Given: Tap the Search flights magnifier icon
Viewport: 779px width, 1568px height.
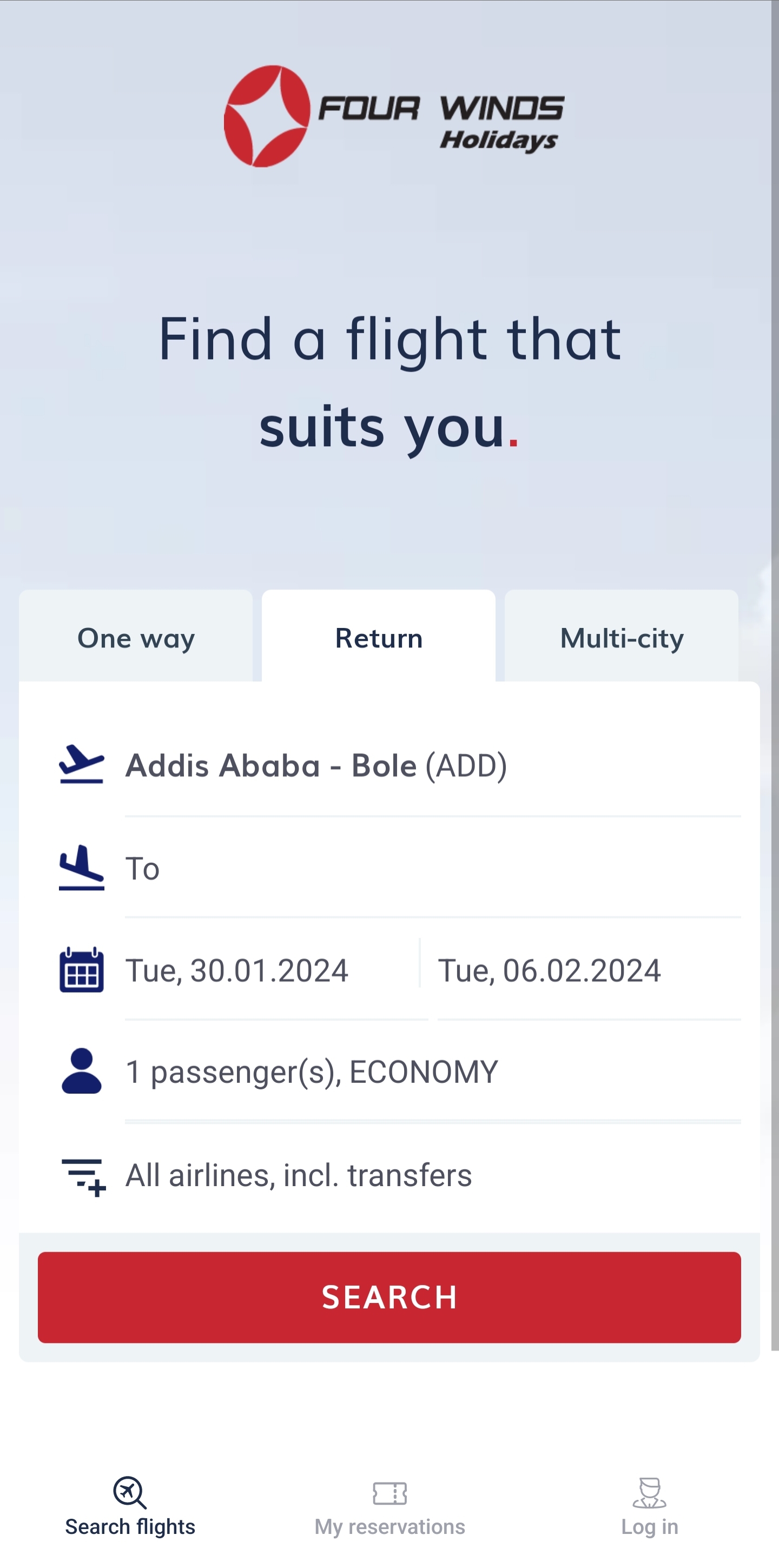Looking at the screenshot, I should pyautogui.click(x=130, y=1492).
